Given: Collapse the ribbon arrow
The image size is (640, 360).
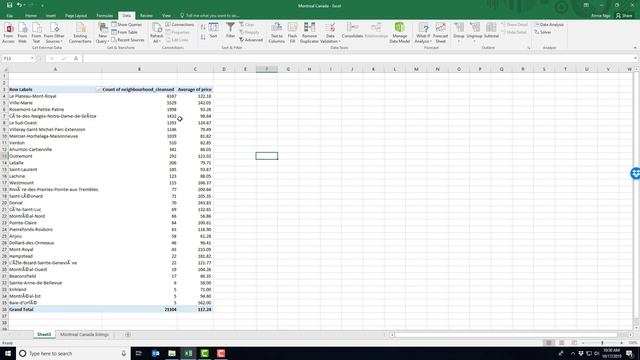Looking at the screenshot, I should coord(635,48).
